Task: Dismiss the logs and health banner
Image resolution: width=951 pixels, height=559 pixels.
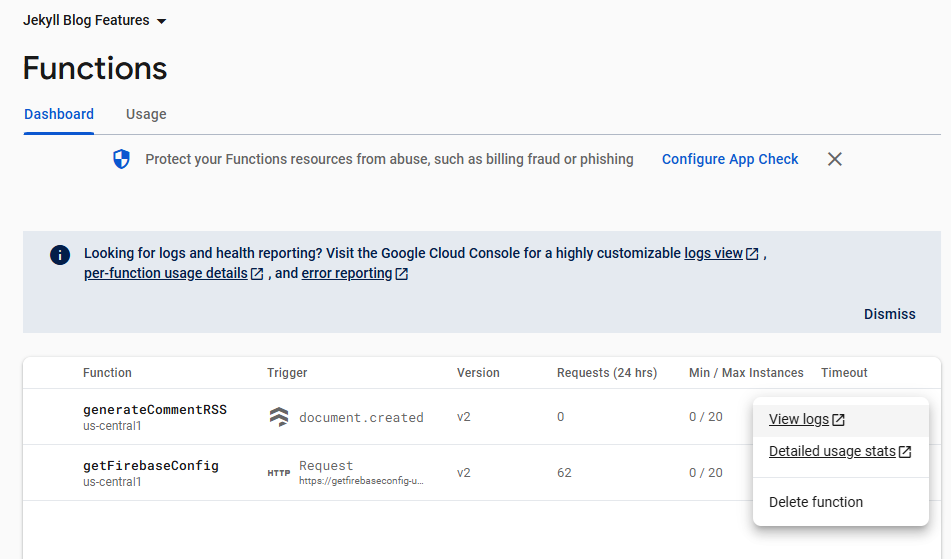Action: coord(890,314)
